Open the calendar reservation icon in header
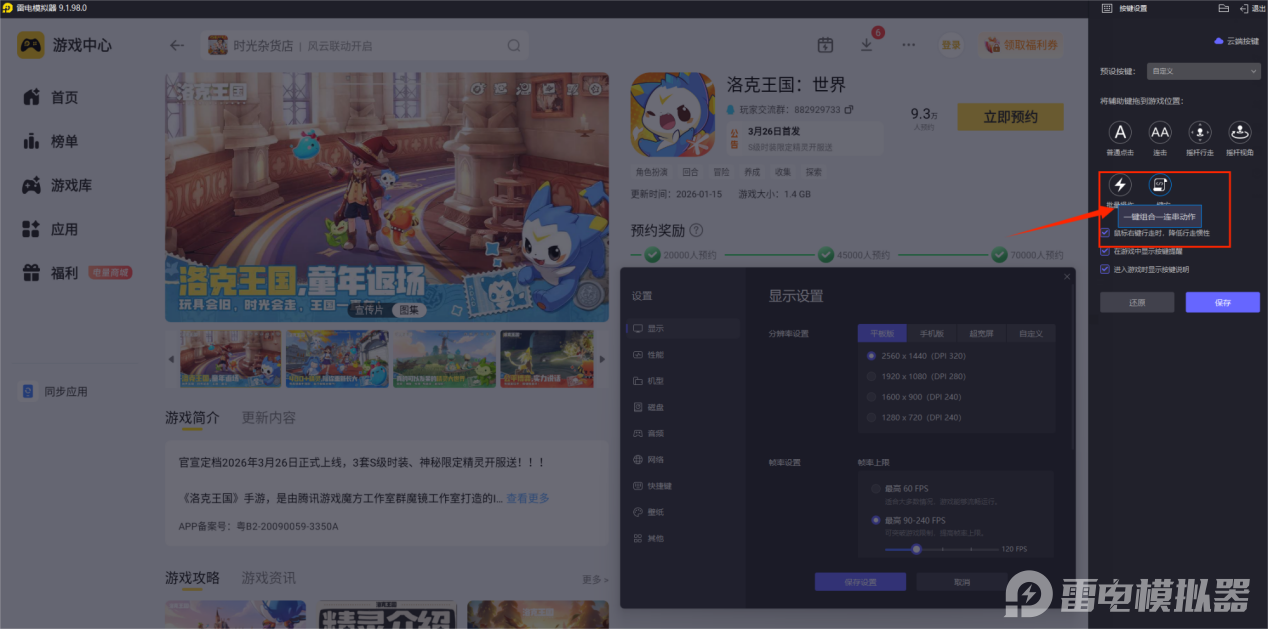The image size is (1268, 629). (x=825, y=45)
